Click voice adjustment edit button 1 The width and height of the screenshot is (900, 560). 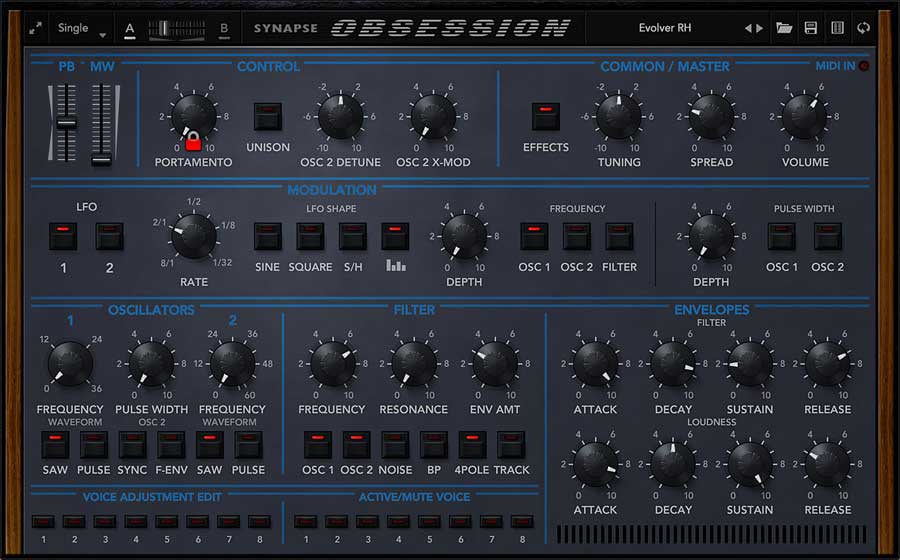[x=43, y=522]
